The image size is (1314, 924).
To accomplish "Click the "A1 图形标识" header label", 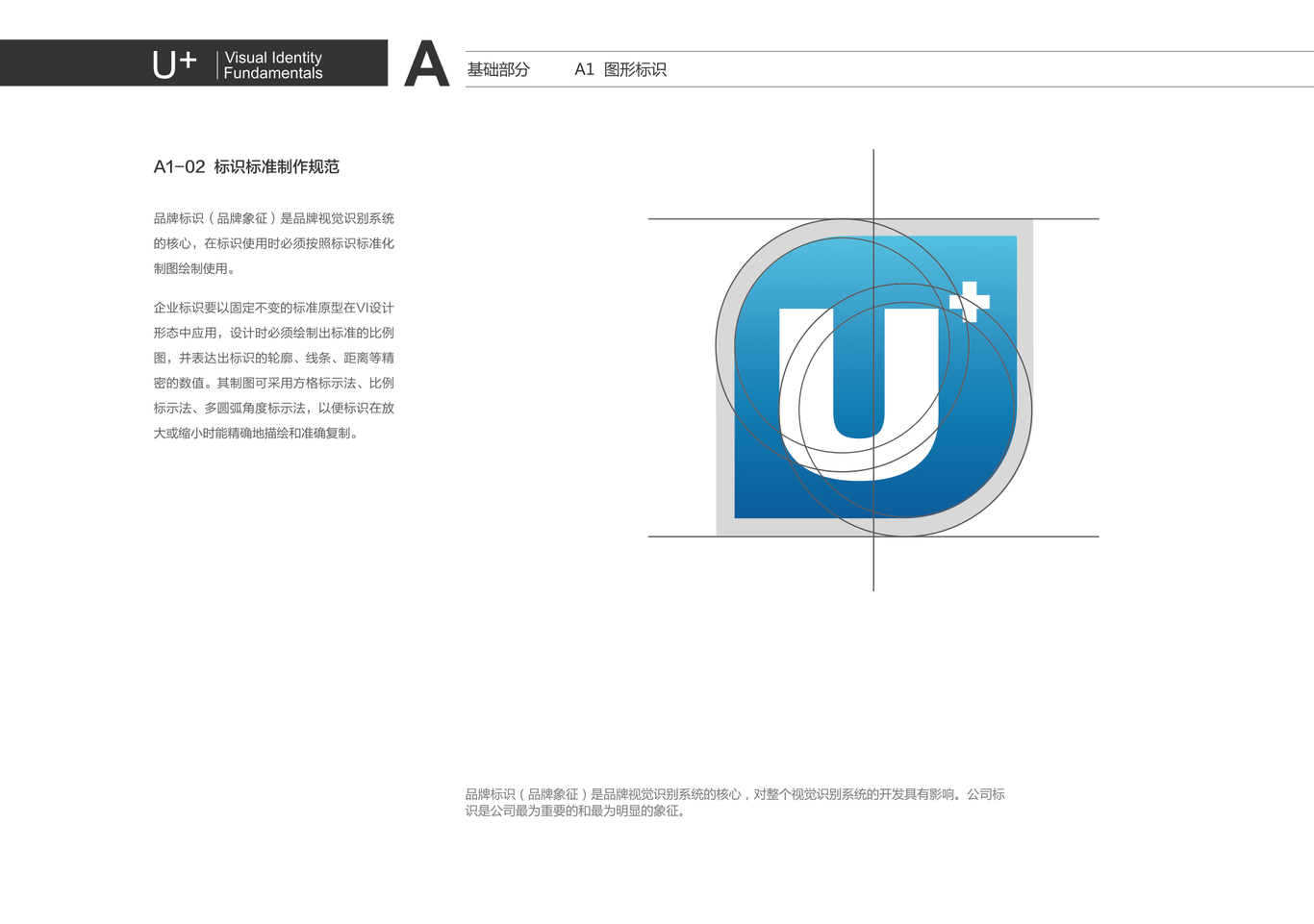I will pos(620,69).
